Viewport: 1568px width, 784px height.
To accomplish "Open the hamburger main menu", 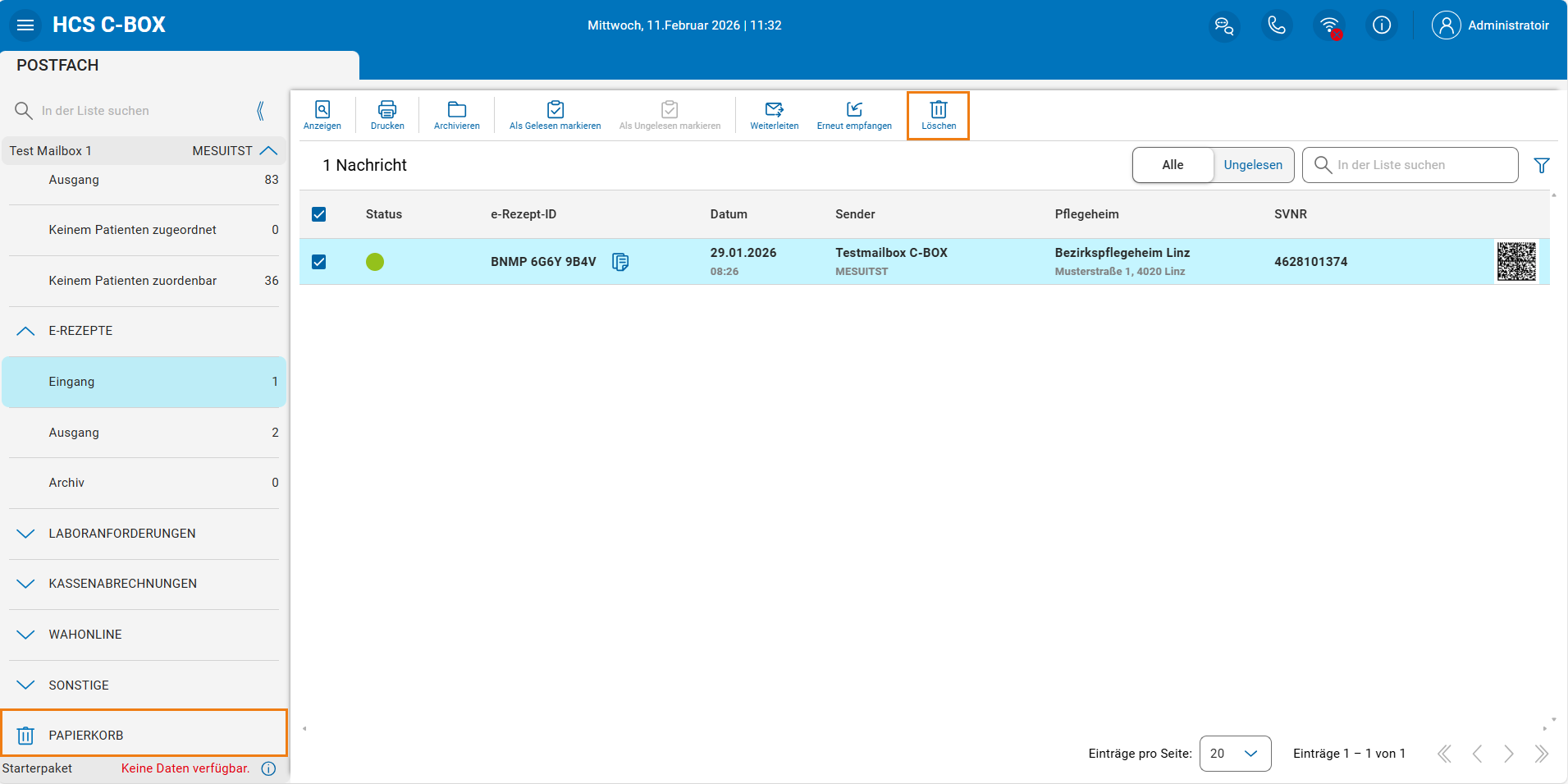I will coord(25,25).
